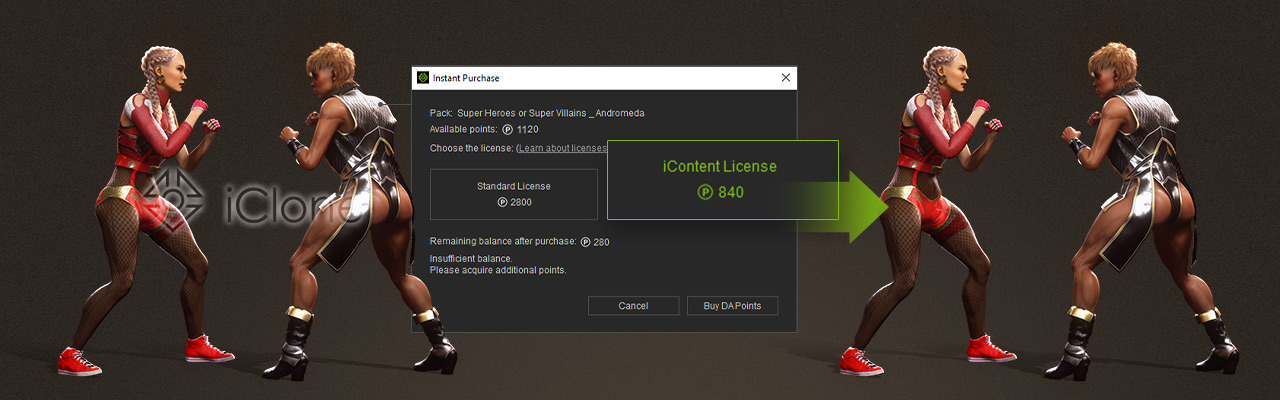
Task: Close the Instant Purchase dialog
Action: 785,78
